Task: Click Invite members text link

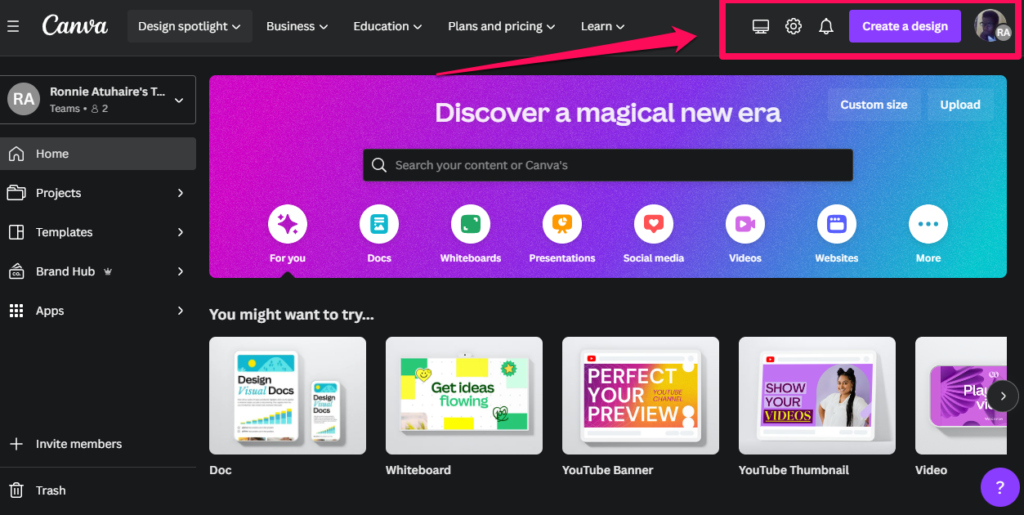Action: tap(79, 444)
